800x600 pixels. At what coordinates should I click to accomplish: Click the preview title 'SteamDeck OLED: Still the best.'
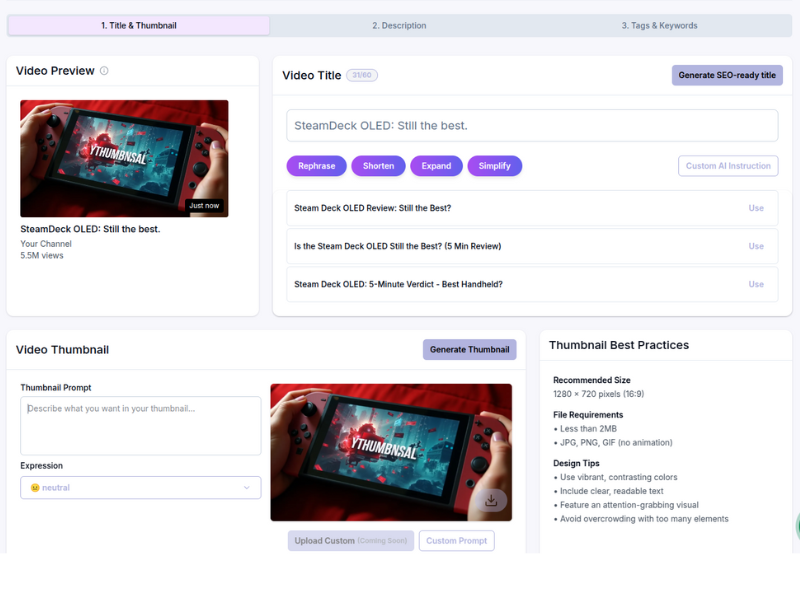[x=90, y=229]
